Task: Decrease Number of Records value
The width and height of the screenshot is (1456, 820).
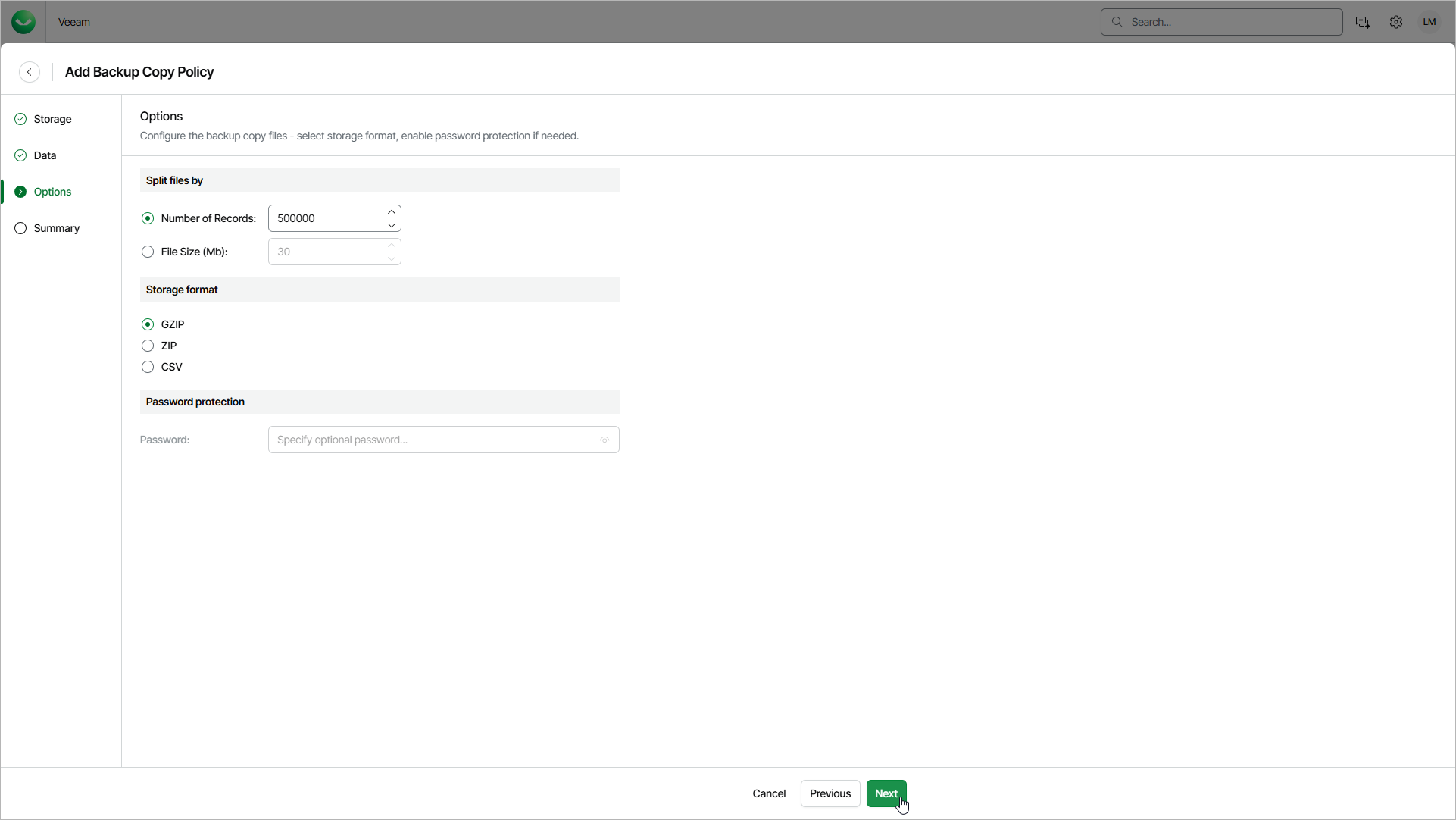Action: [392, 225]
